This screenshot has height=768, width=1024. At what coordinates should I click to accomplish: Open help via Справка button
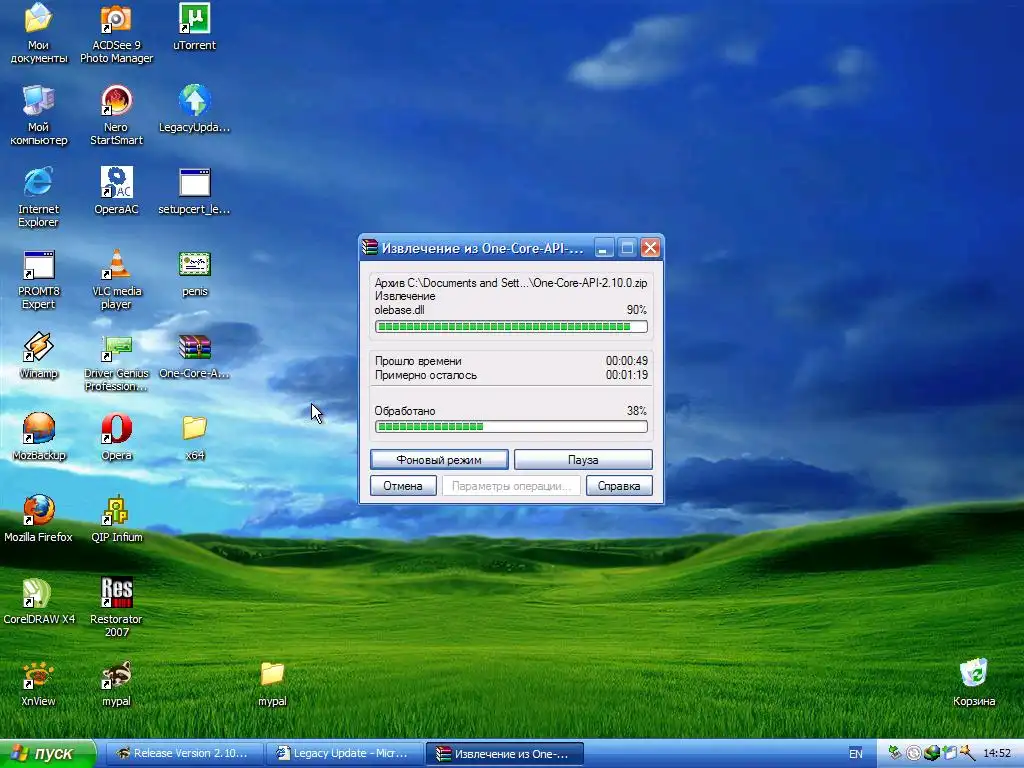point(618,486)
